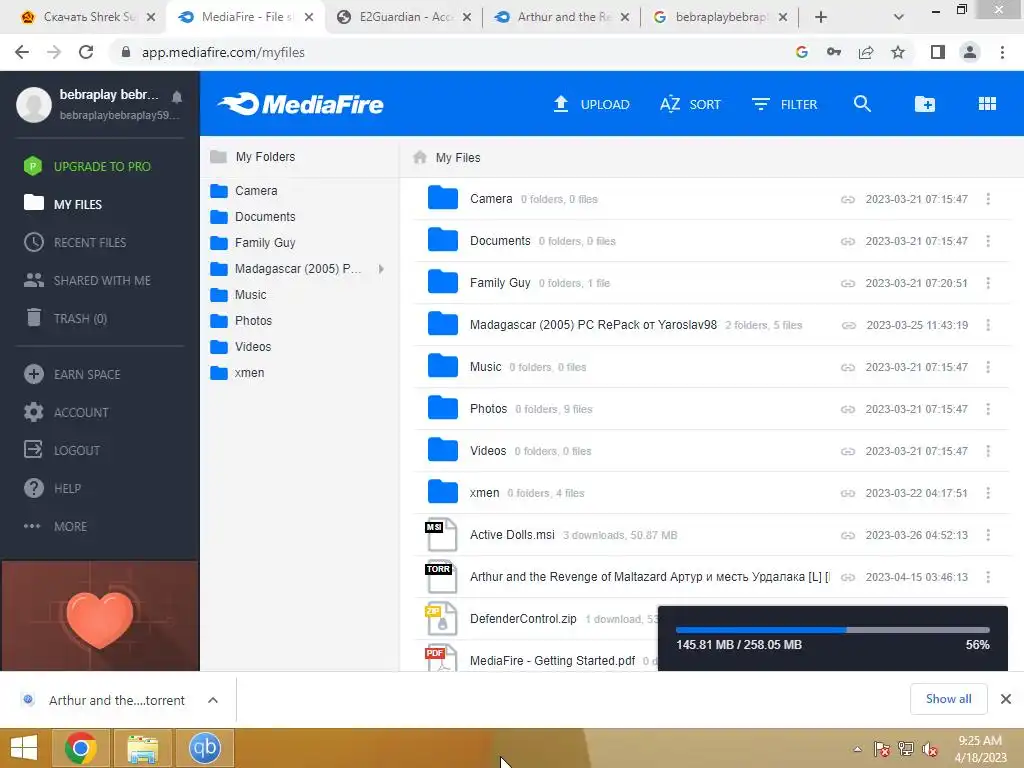This screenshot has width=1024, height=768.
Task: Copy the share link for Active Dolls.msi
Action: [848, 535]
